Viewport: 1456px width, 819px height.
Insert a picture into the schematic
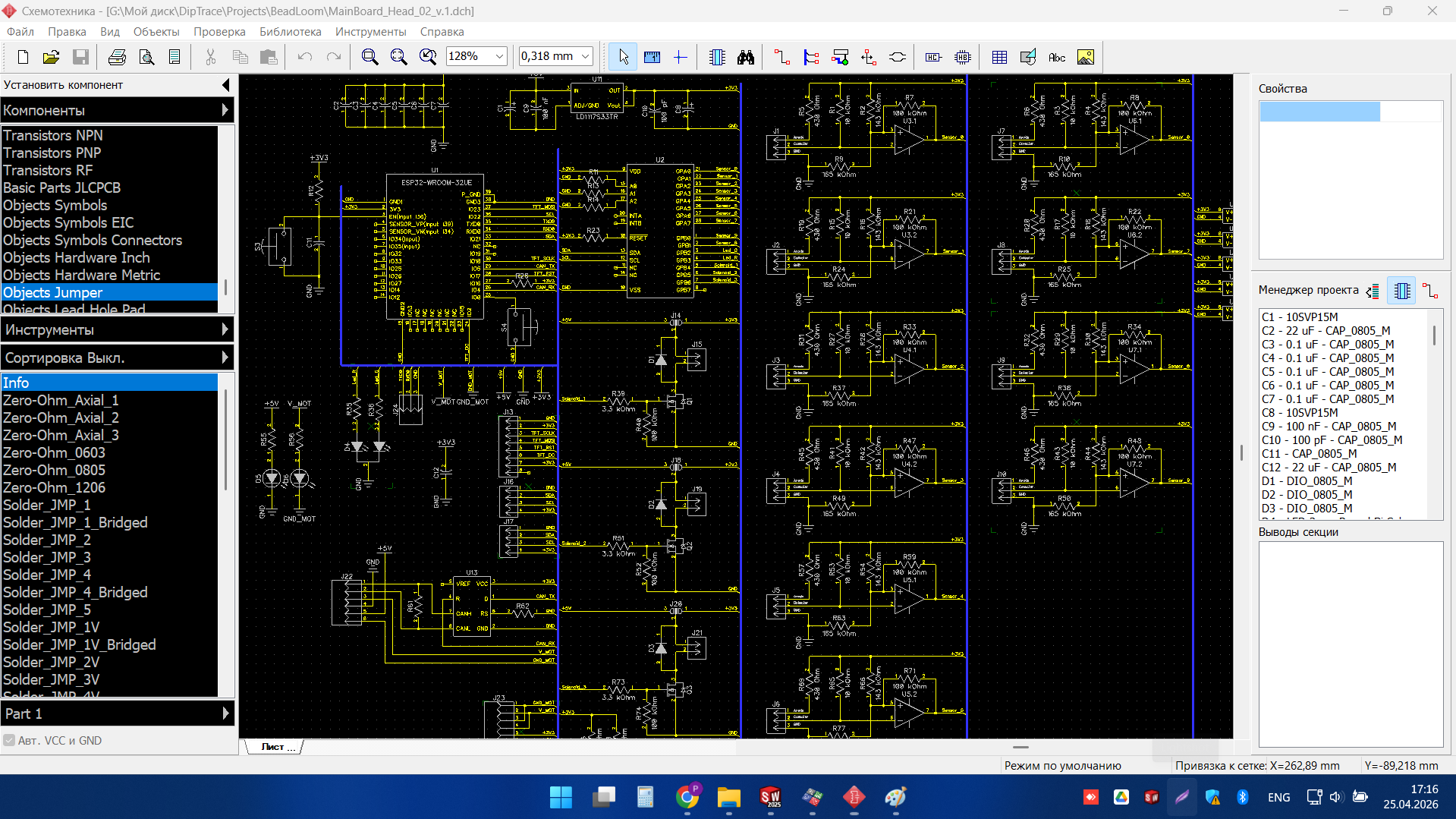pos(1086,57)
